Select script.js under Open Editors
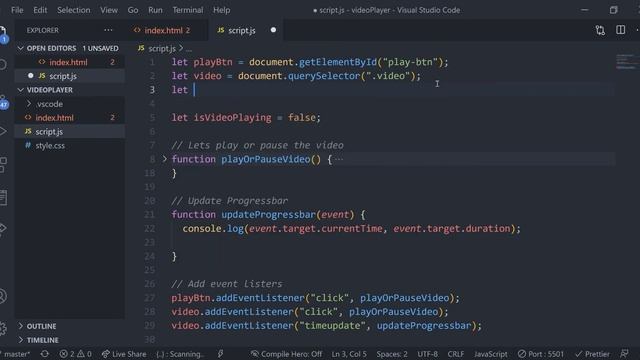Screen dimensions: 640x360 click(69, 76)
